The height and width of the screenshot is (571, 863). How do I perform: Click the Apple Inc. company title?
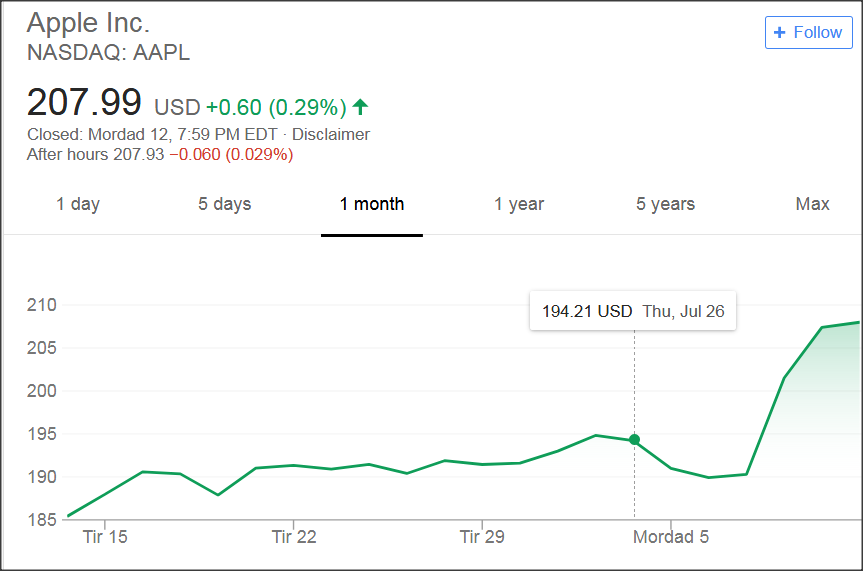[88, 22]
